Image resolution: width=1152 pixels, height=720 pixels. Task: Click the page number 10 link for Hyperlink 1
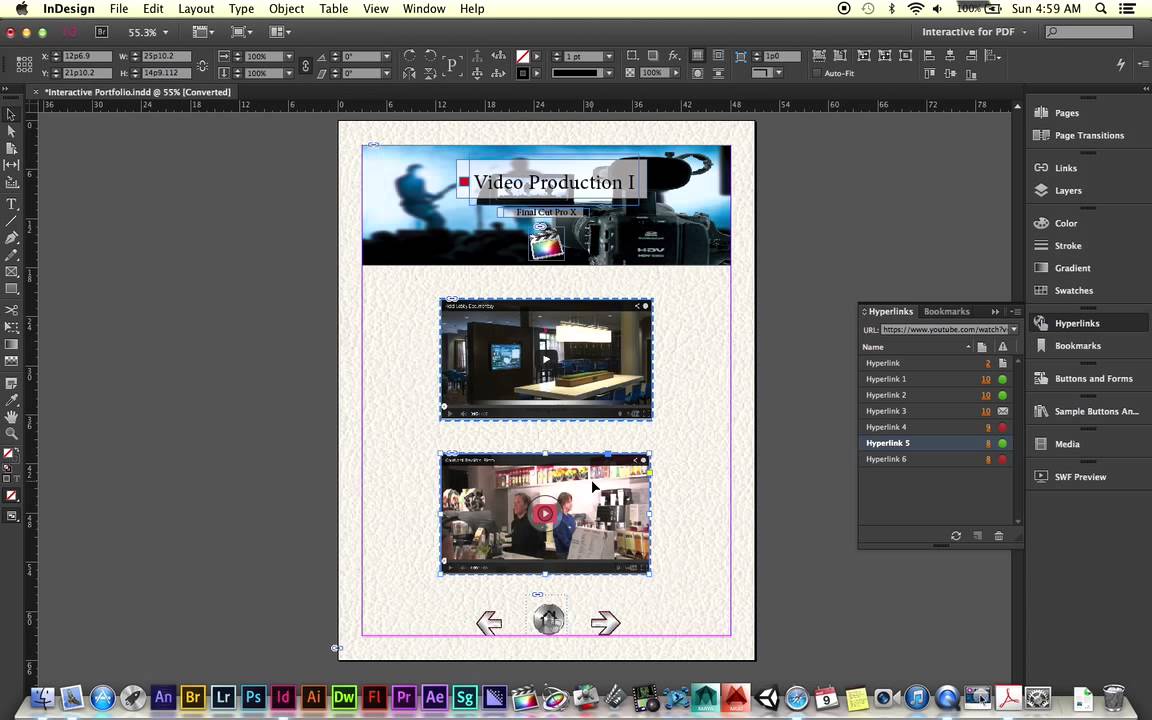click(986, 379)
